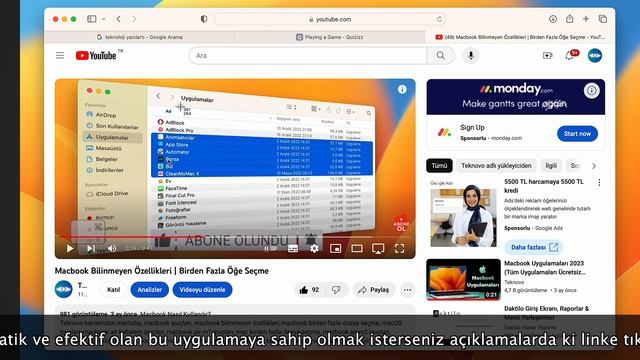Click the ABONE OL watermark in the video
Viewport: 640px width, 360px height.
coord(401,224)
